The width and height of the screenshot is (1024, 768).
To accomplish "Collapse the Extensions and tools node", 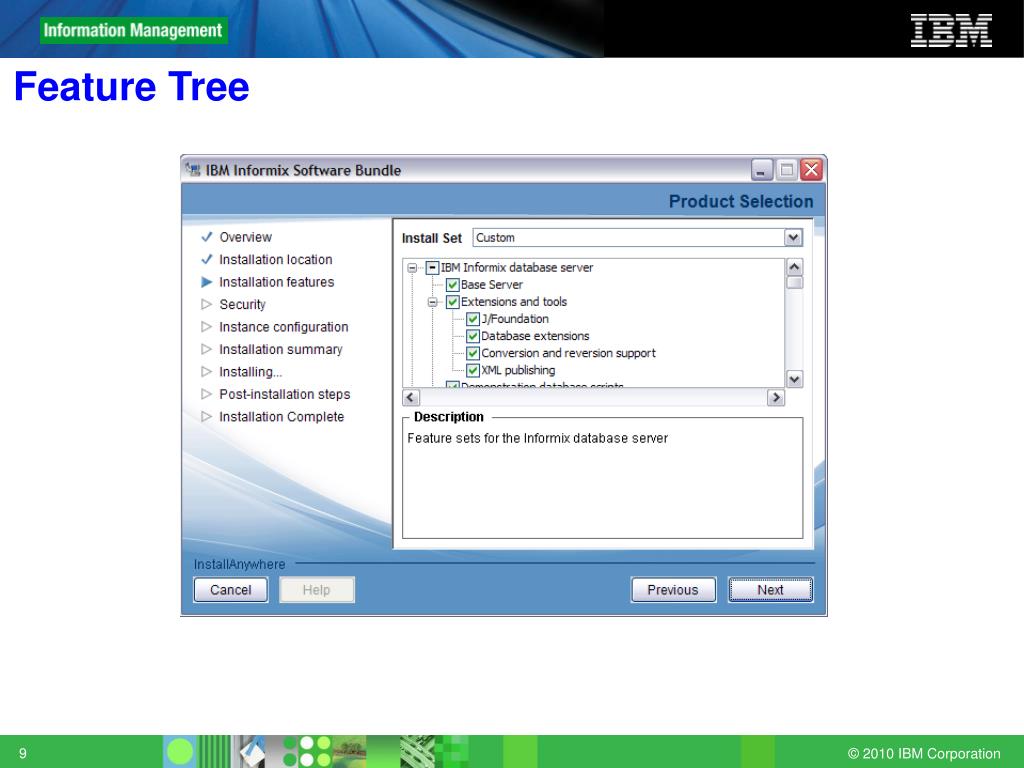I will coord(432,302).
